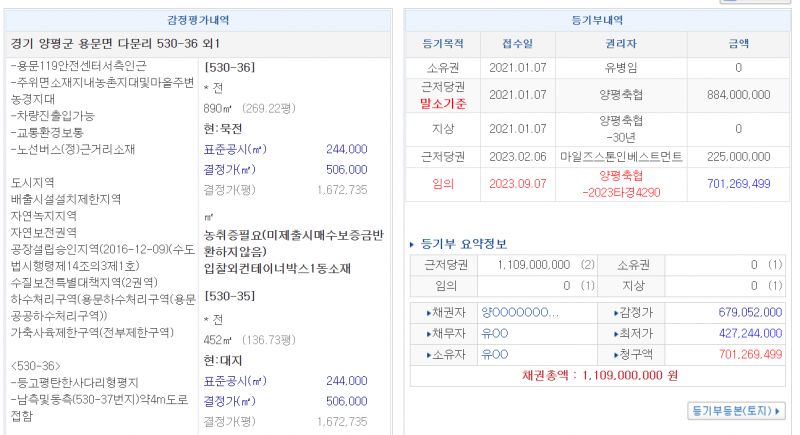The image size is (800, 435).
Task: Click the 등기목적 column header
Action: [x=442, y=44]
